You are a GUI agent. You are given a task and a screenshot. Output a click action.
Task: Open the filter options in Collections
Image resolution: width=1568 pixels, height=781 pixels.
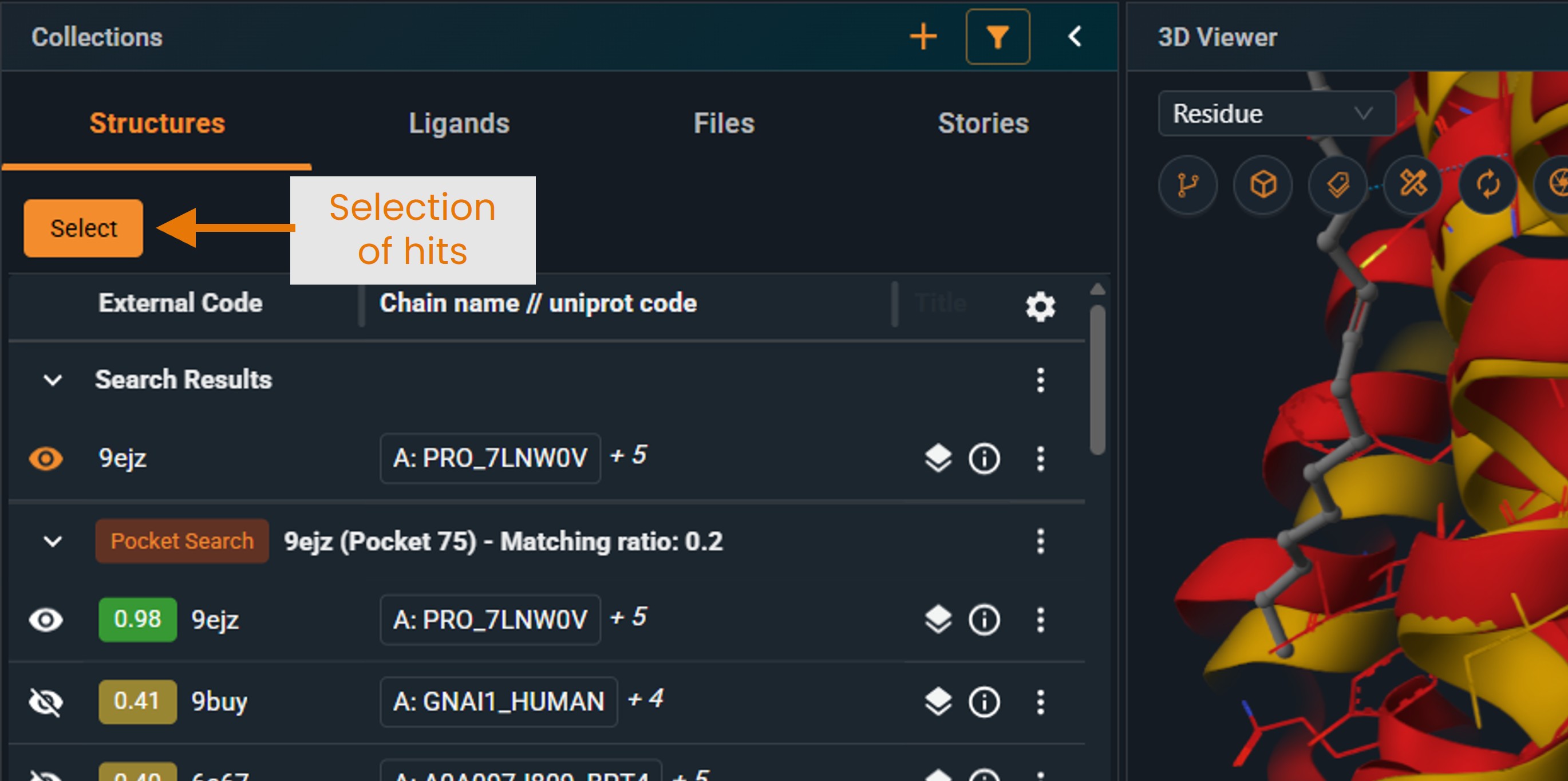[x=997, y=37]
